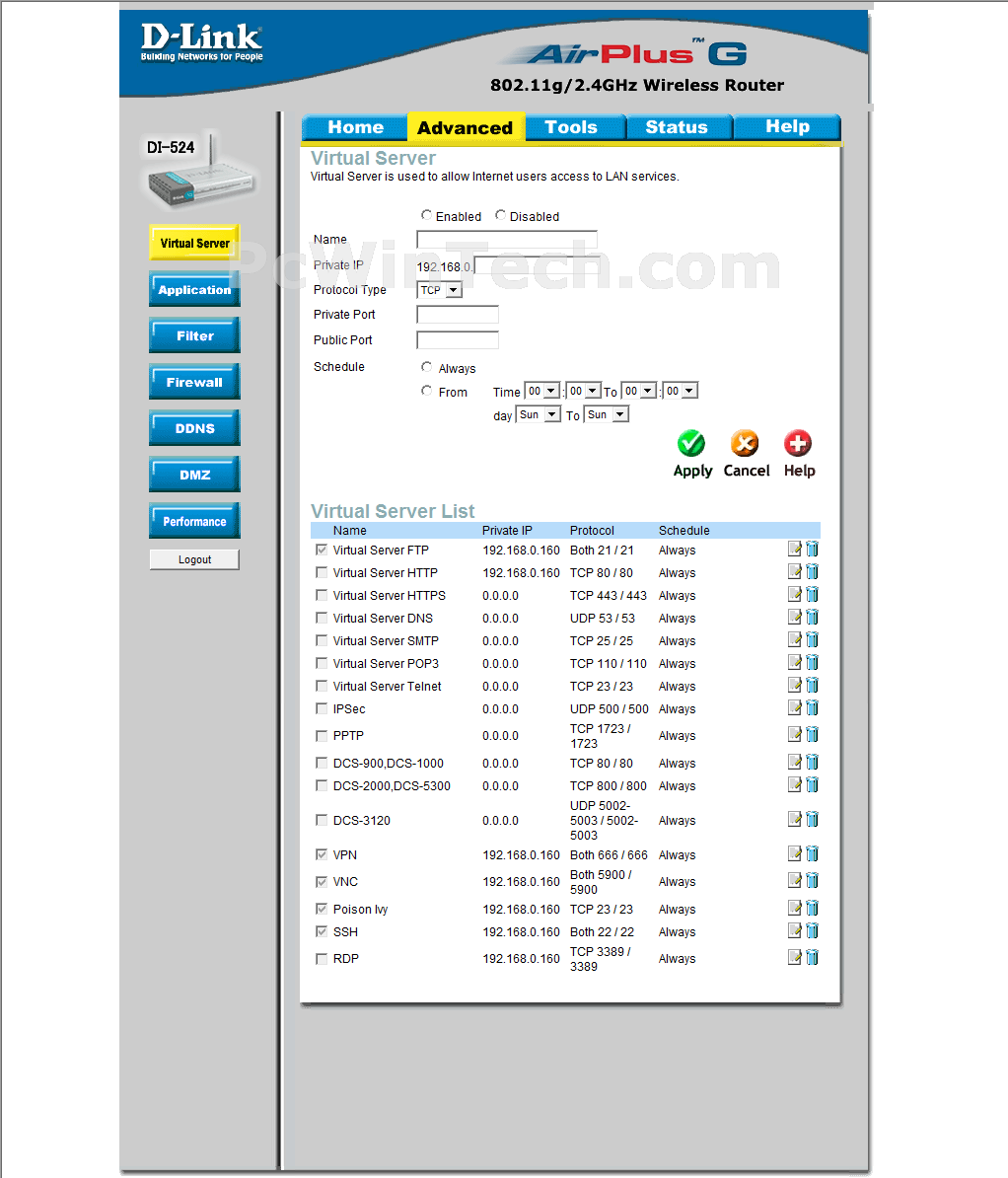
Task: Edit the PPTP entry
Action: coord(795,734)
